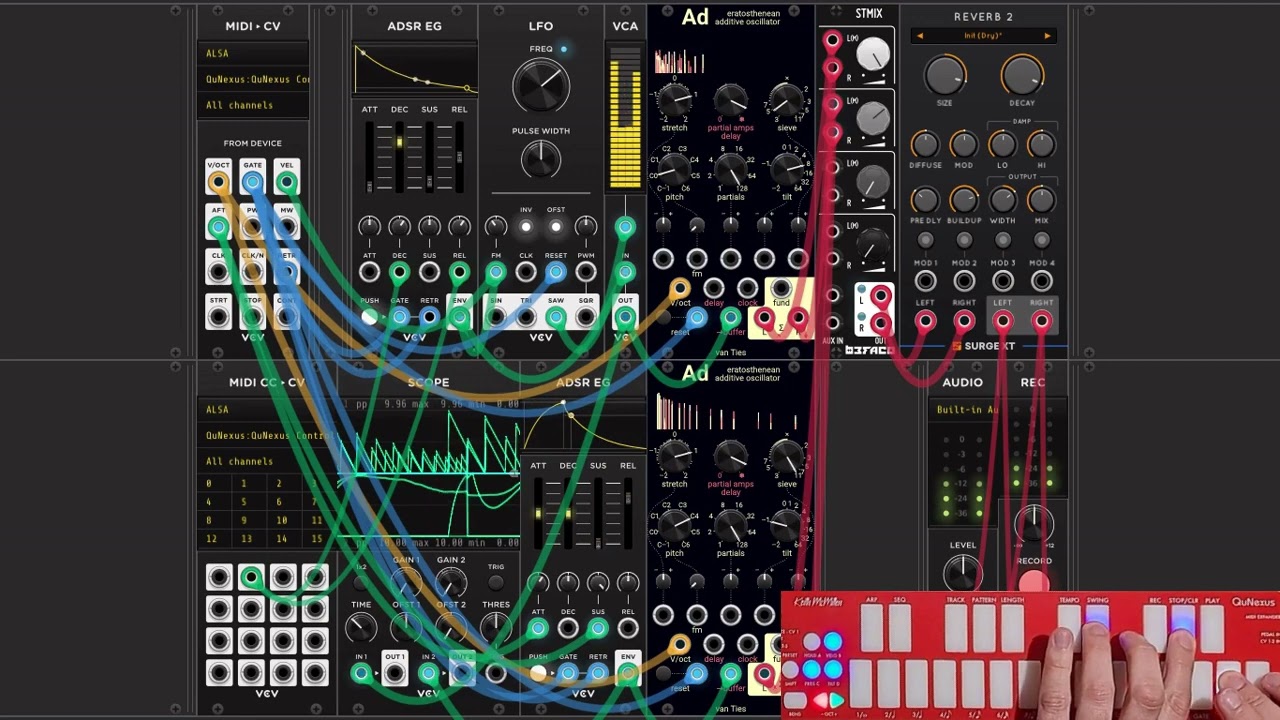Click the LFO SAW output jack

coord(556,317)
